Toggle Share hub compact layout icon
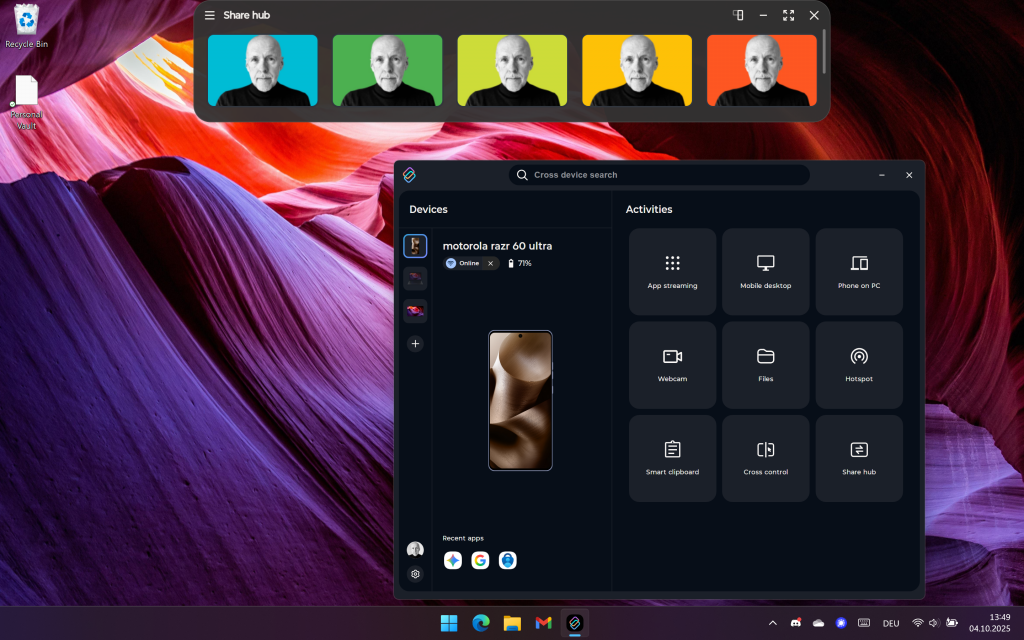Viewport: 1024px width, 640px height. [738, 15]
